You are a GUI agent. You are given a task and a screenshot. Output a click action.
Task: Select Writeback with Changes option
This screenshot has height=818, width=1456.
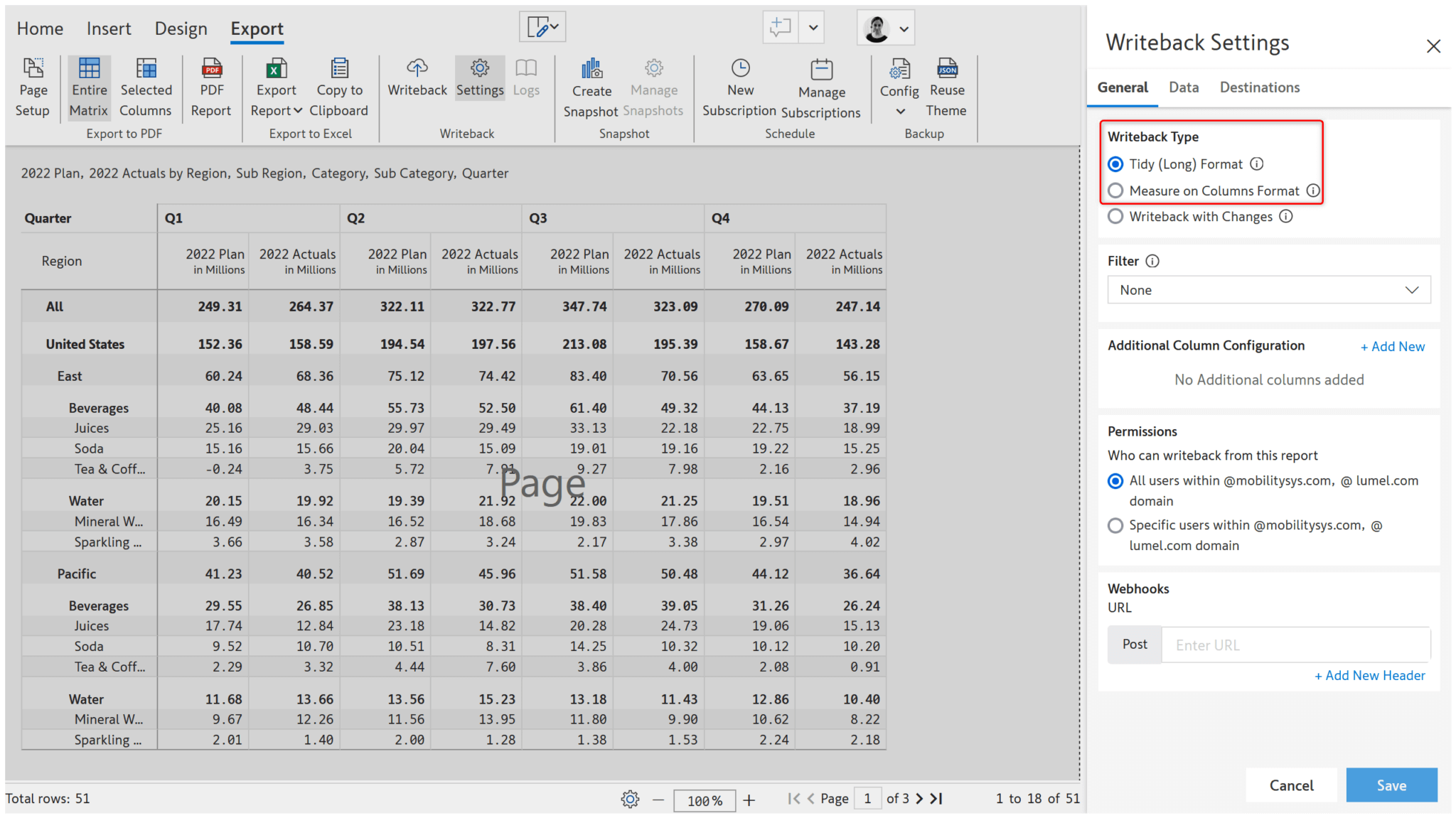[x=1115, y=216]
